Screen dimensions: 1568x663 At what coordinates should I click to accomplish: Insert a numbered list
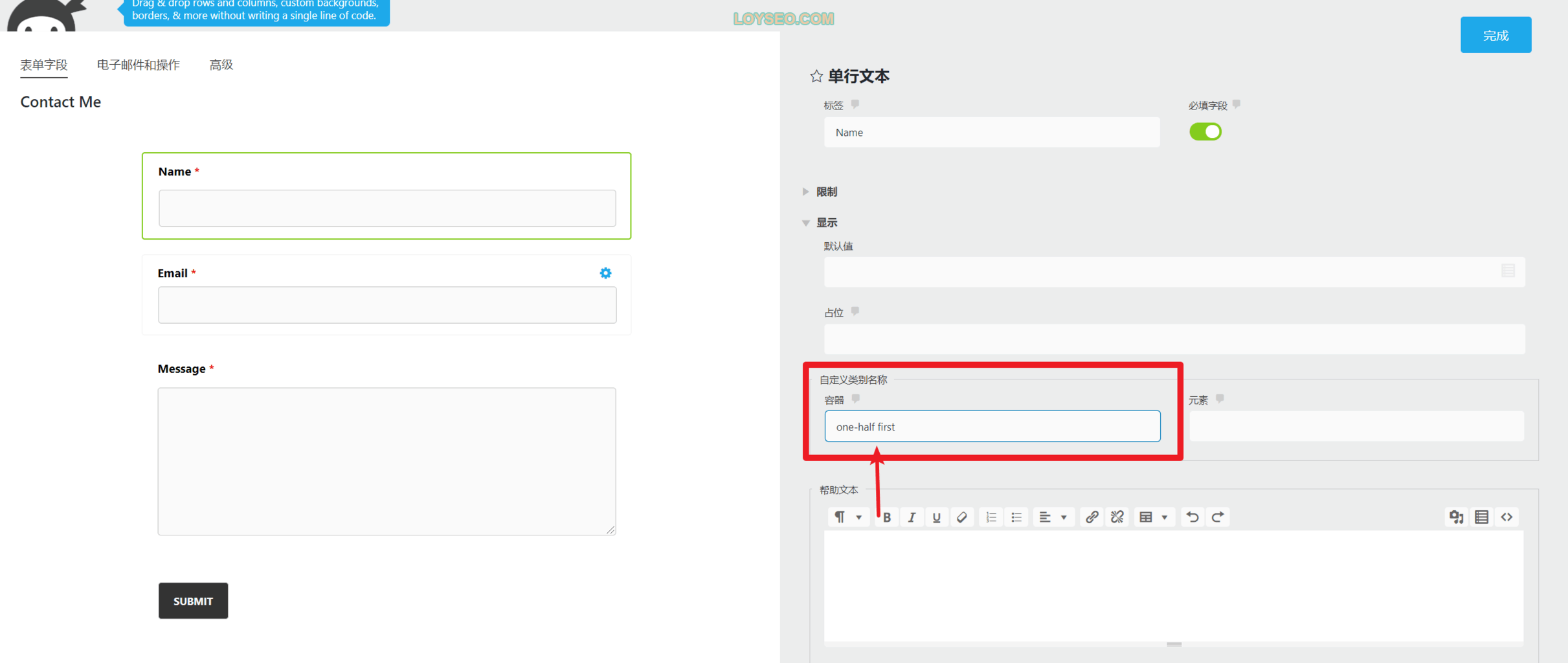point(991,517)
